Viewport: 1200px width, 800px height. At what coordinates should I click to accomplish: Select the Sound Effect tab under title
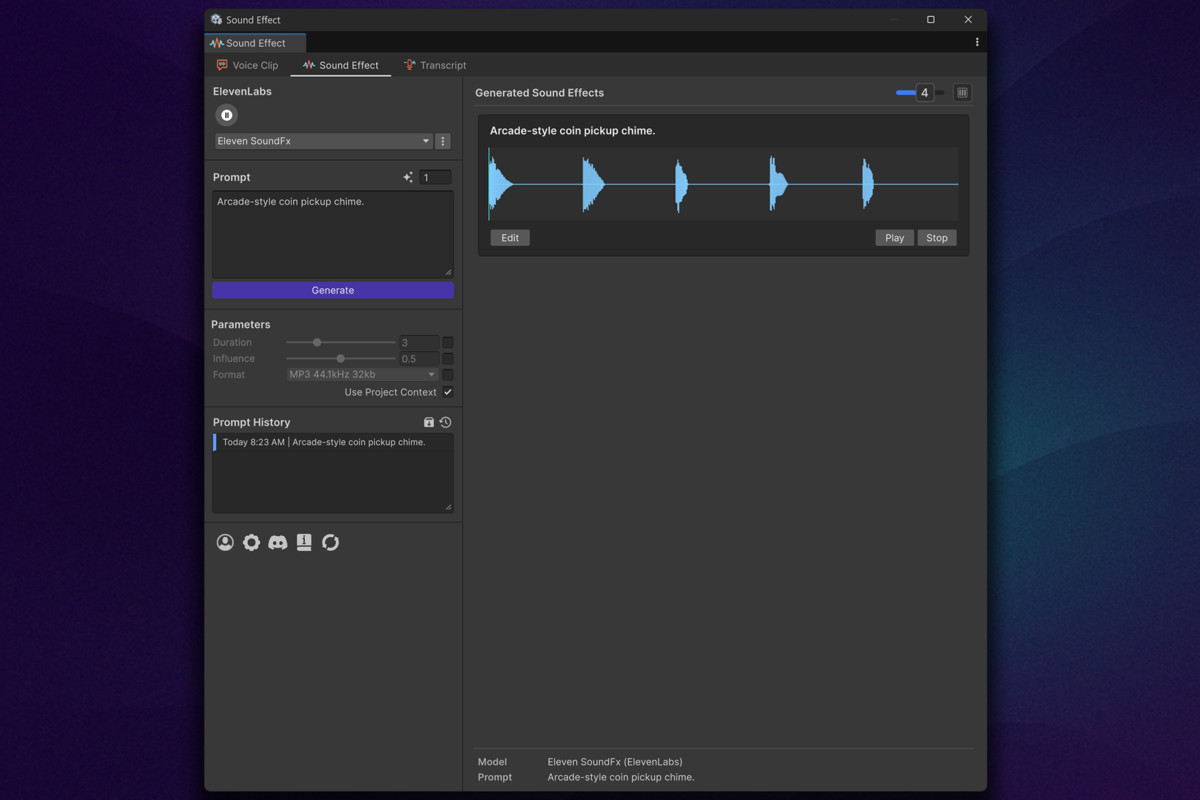coord(340,65)
